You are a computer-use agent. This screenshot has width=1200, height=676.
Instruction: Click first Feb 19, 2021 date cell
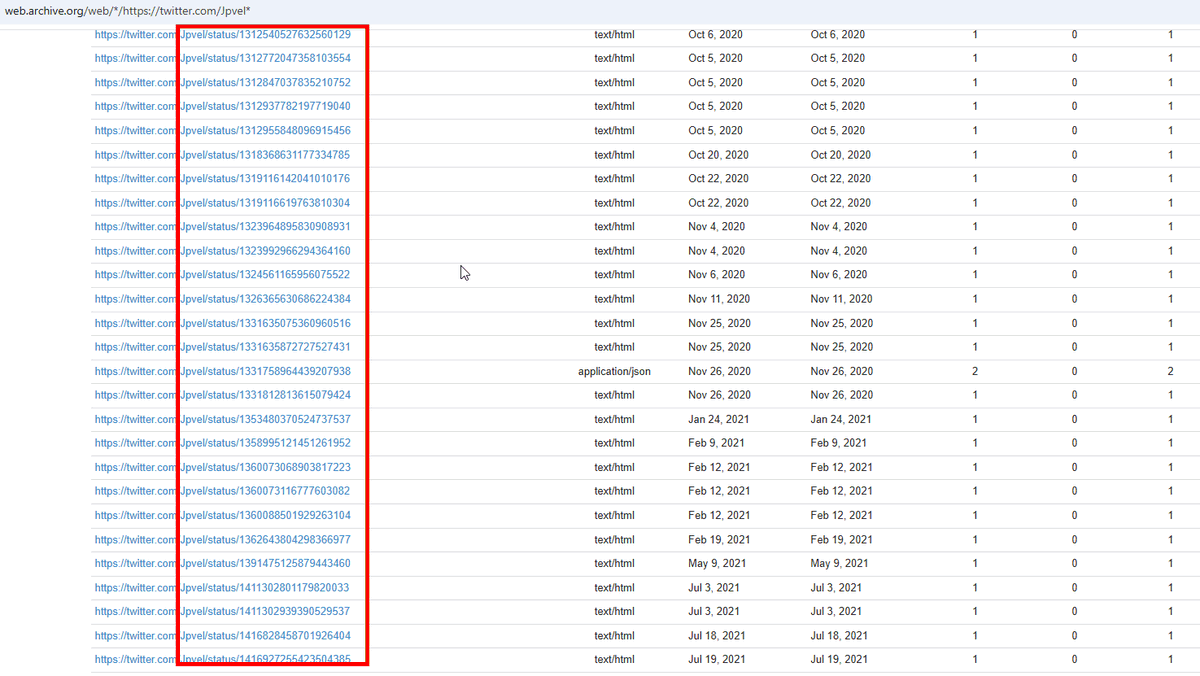click(x=719, y=539)
